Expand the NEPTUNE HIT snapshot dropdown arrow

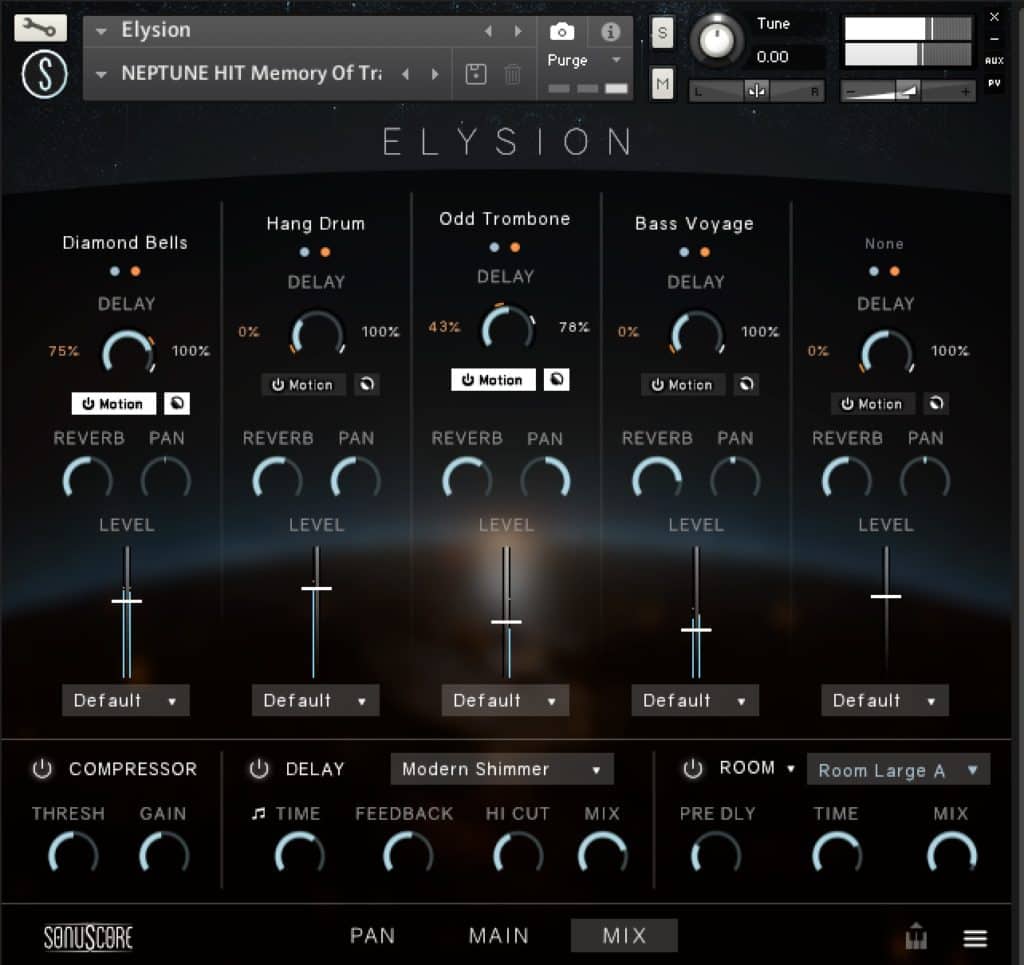point(101,74)
